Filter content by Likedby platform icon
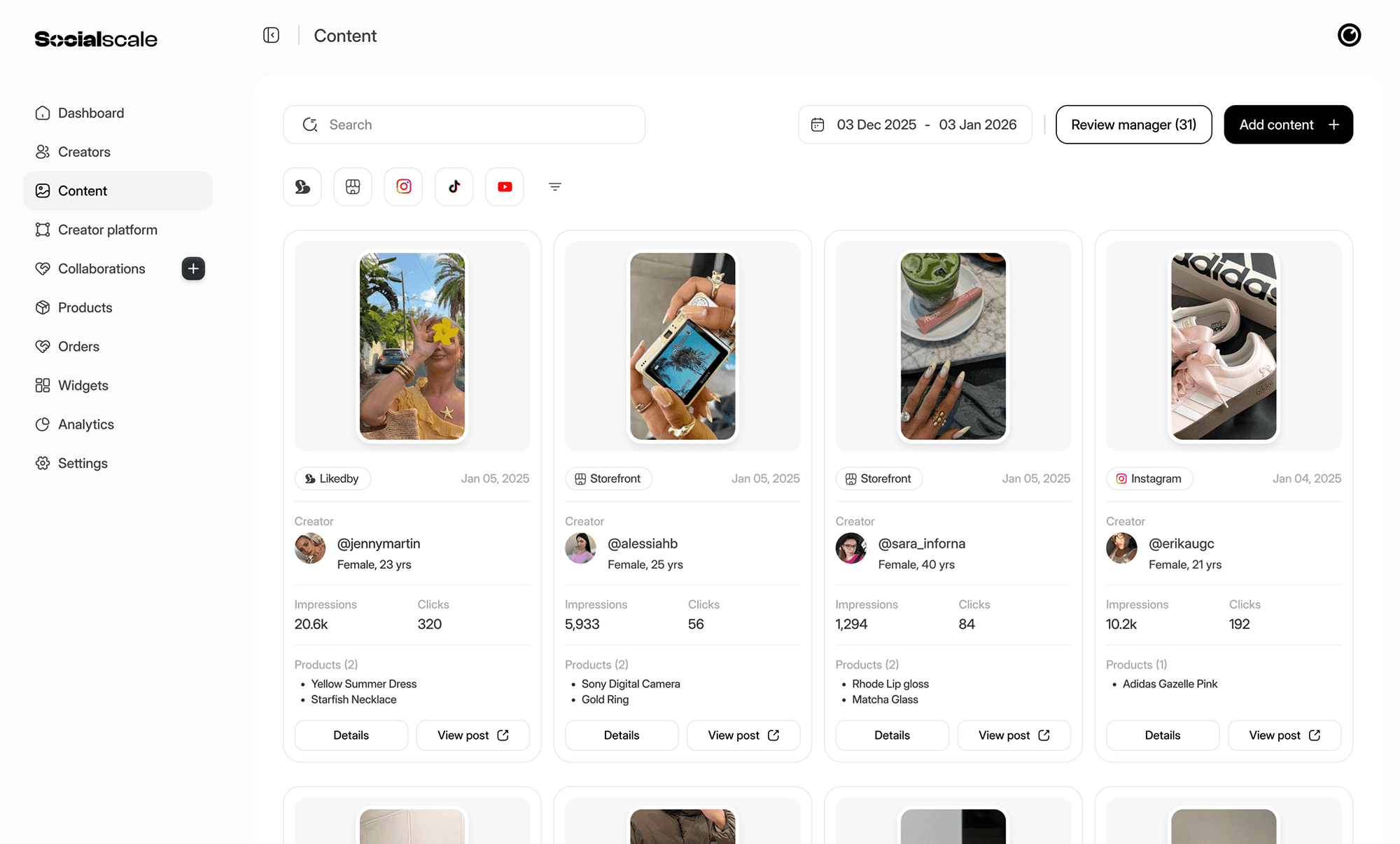This screenshot has width=1400, height=844. [x=302, y=186]
